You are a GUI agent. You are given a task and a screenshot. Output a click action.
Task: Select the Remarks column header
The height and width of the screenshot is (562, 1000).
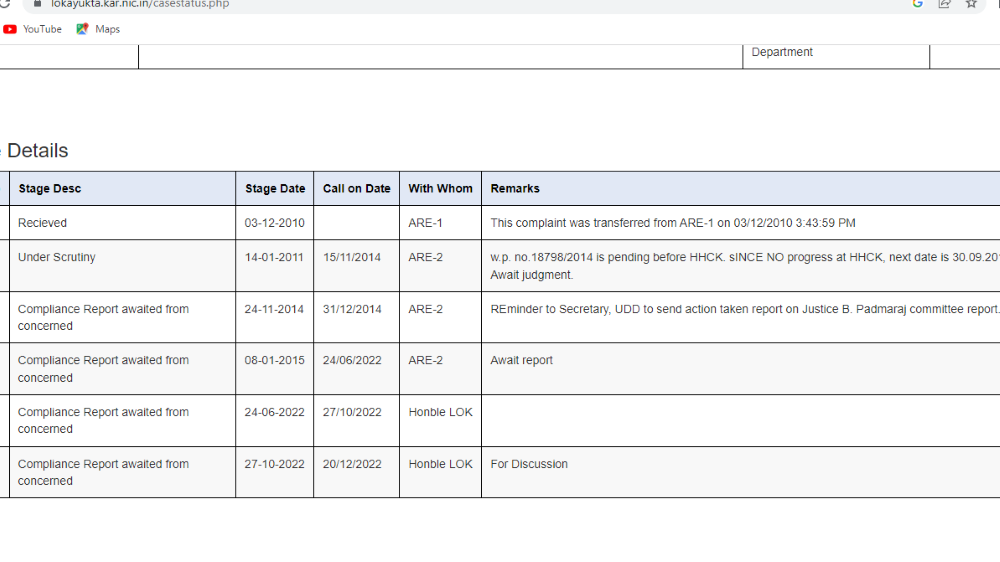515,188
